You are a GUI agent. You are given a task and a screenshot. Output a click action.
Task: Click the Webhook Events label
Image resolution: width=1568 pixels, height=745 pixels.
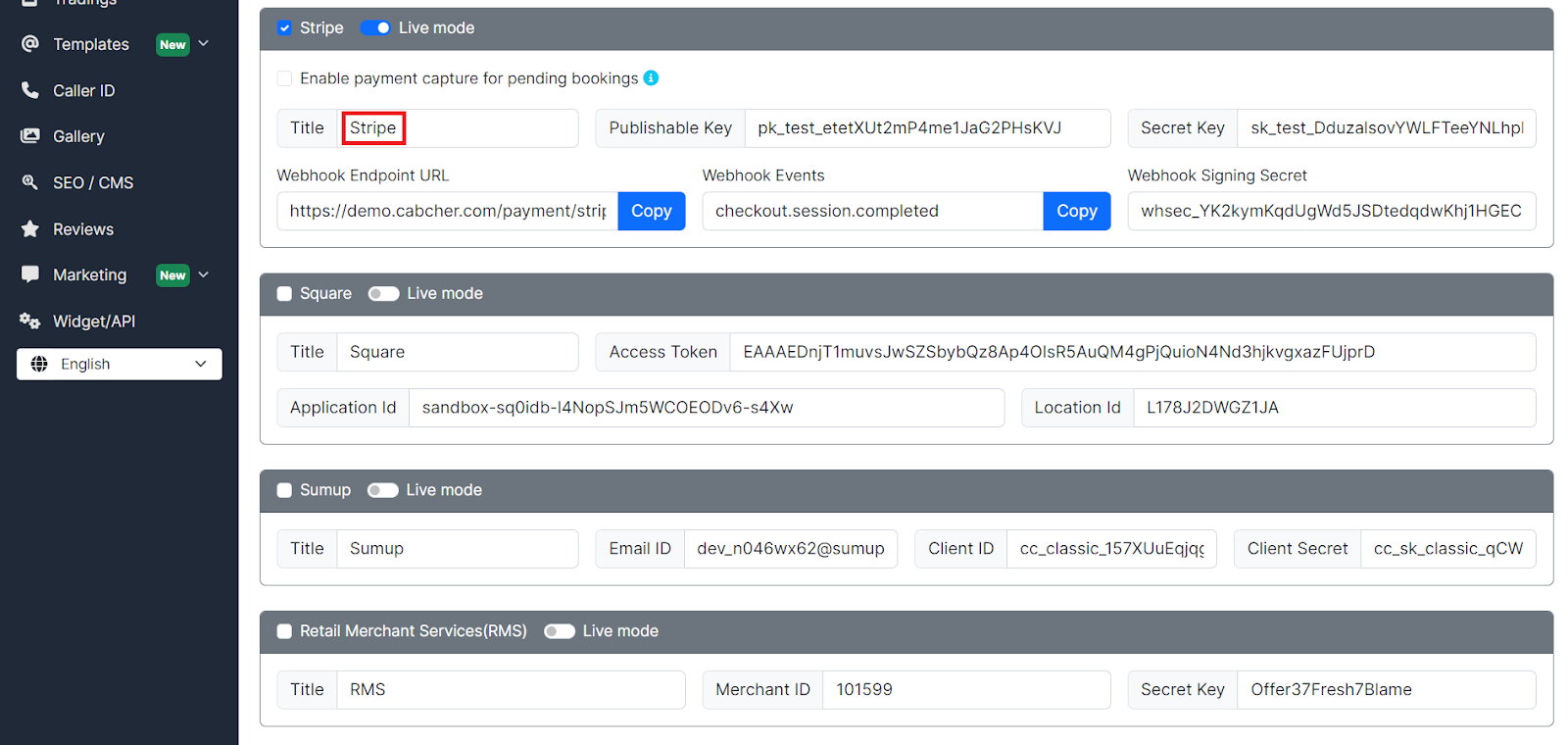coord(763,175)
